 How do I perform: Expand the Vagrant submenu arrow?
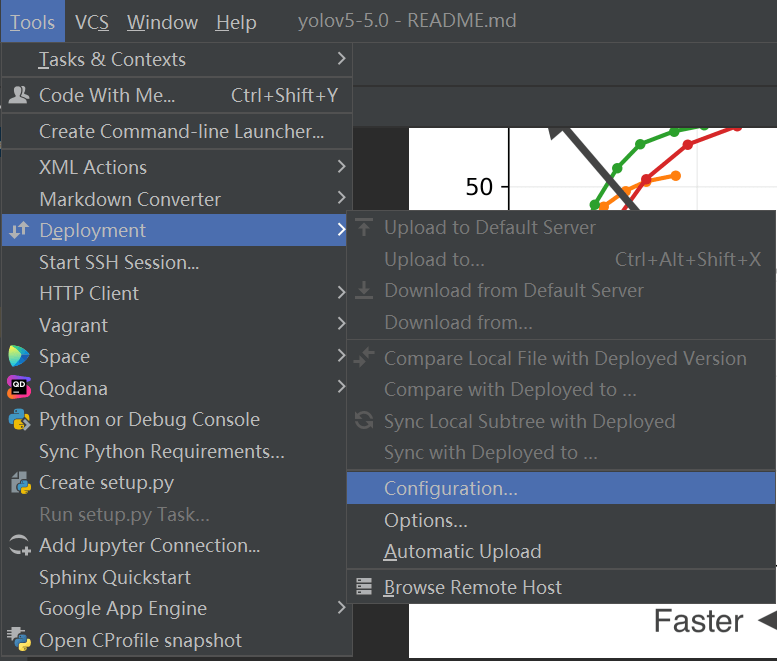coord(341,324)
